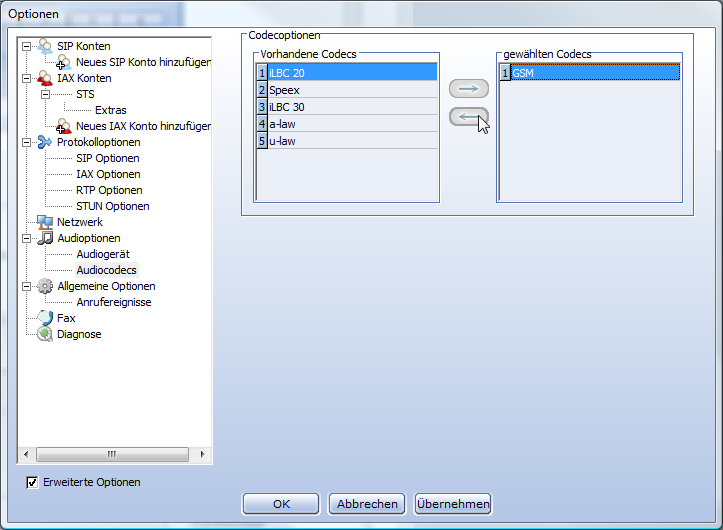Move codec right with arrow button

pos(468,89)
